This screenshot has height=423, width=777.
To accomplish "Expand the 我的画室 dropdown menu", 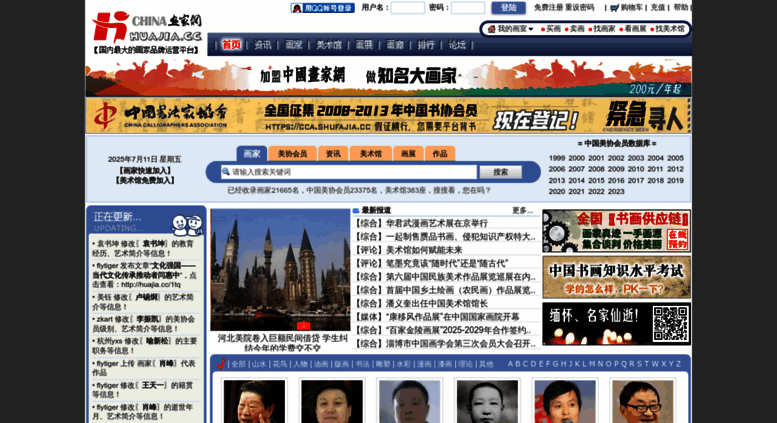I will coord(515,29).
